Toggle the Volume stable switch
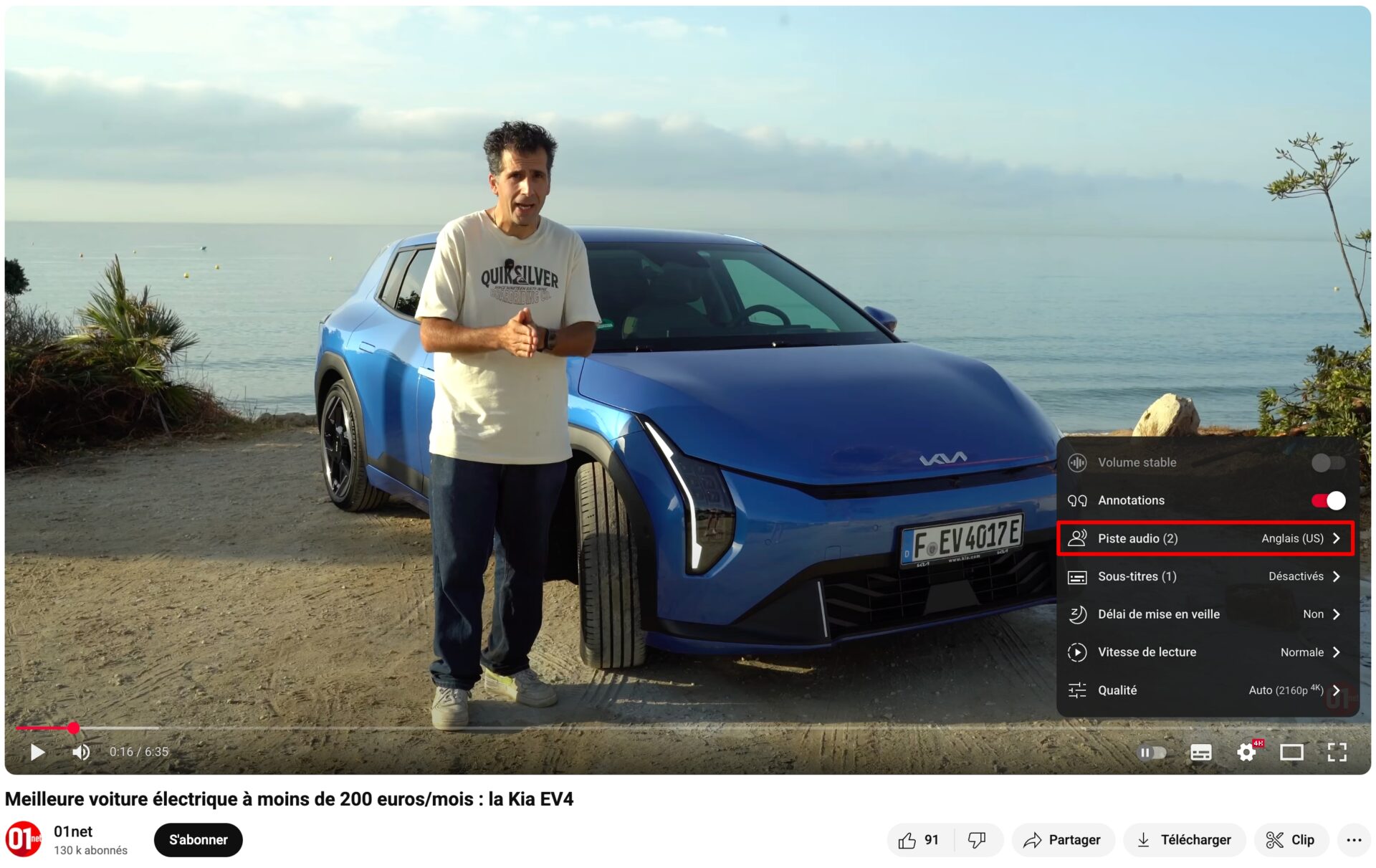This screenshot has height=868, width=1376. 1327,463
